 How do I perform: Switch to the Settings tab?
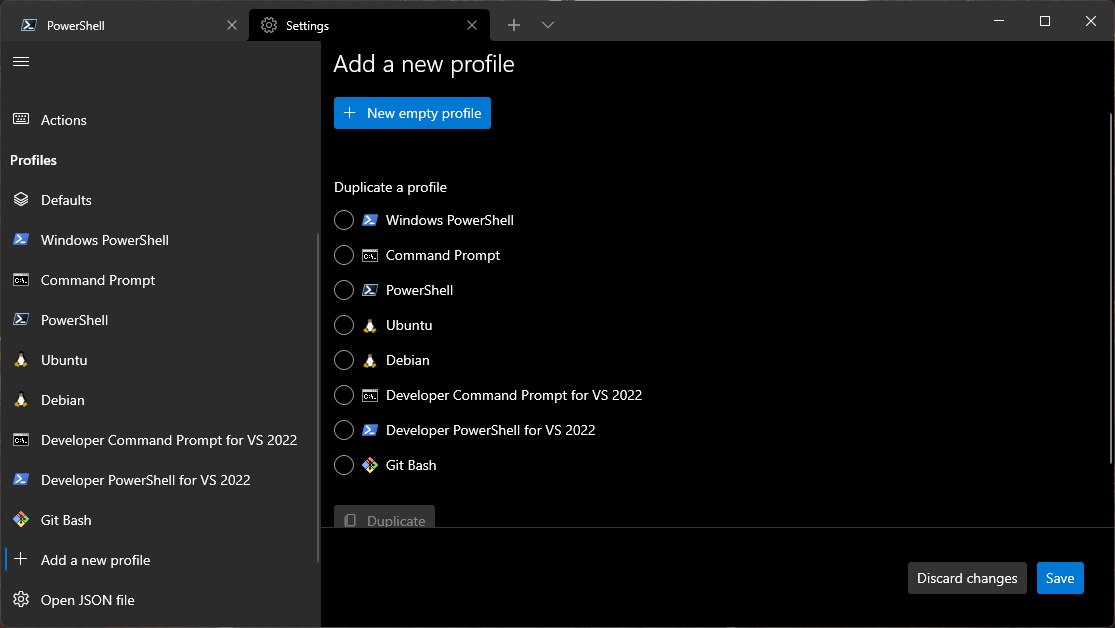pos(369,25)
